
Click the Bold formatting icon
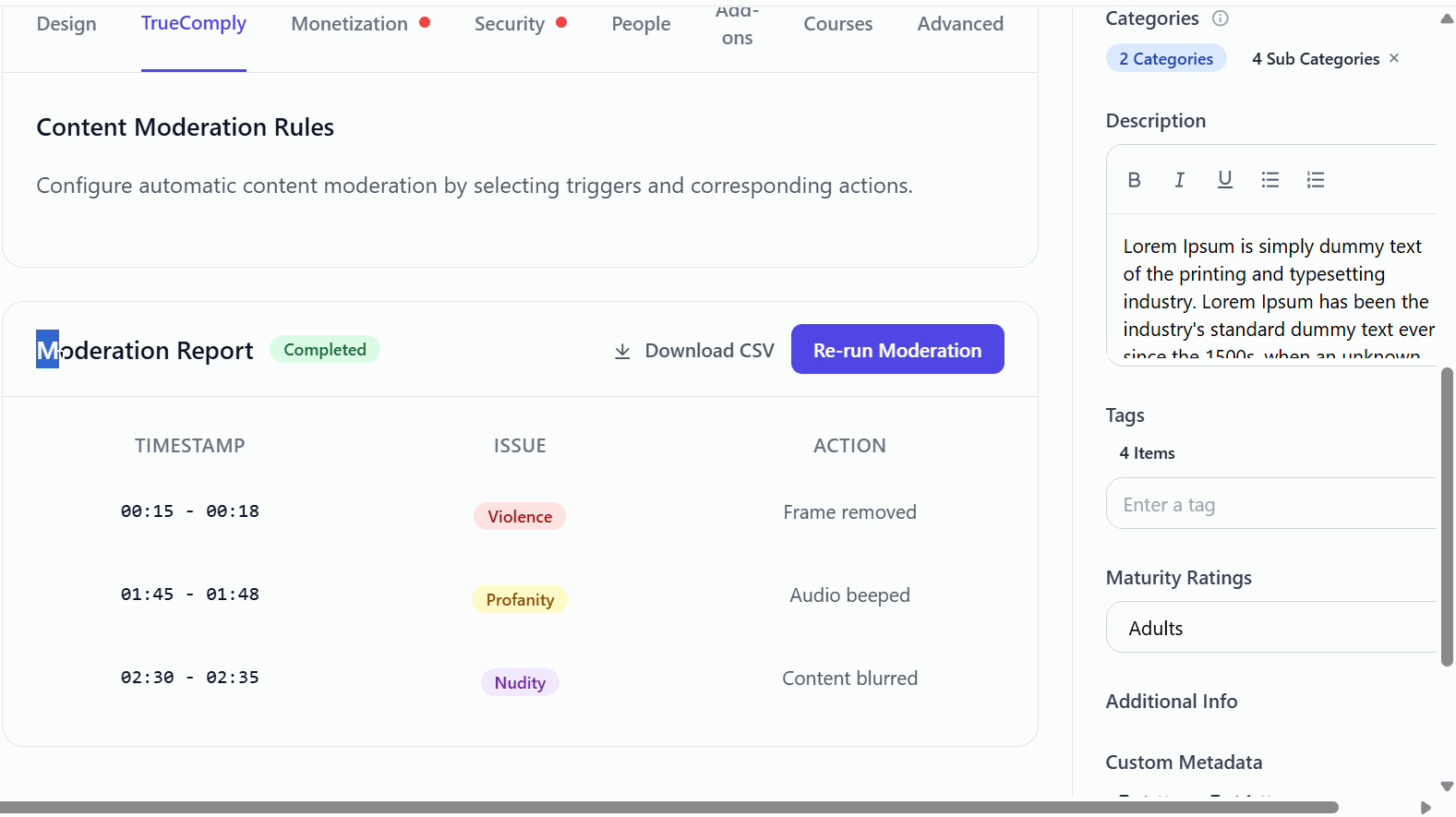pos(1135,180)
